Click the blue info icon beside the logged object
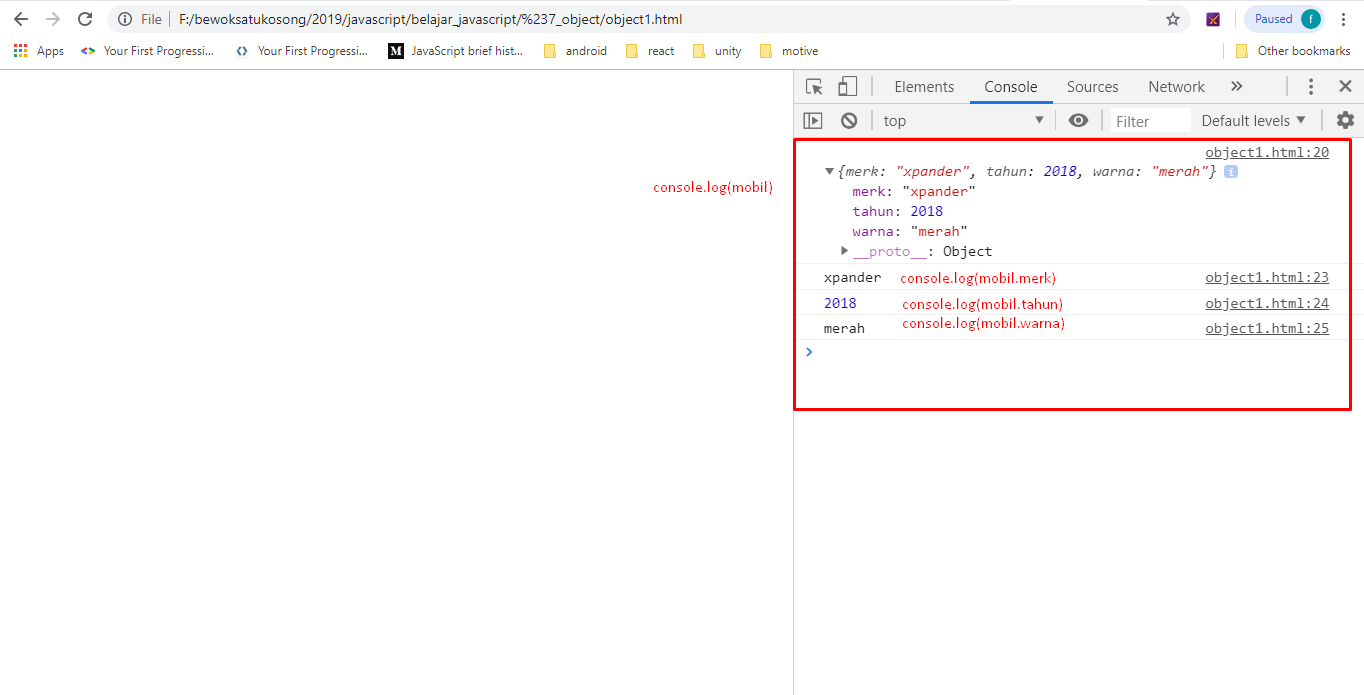The height and width of the screenshot is (695, 1364). point(1230,171)
